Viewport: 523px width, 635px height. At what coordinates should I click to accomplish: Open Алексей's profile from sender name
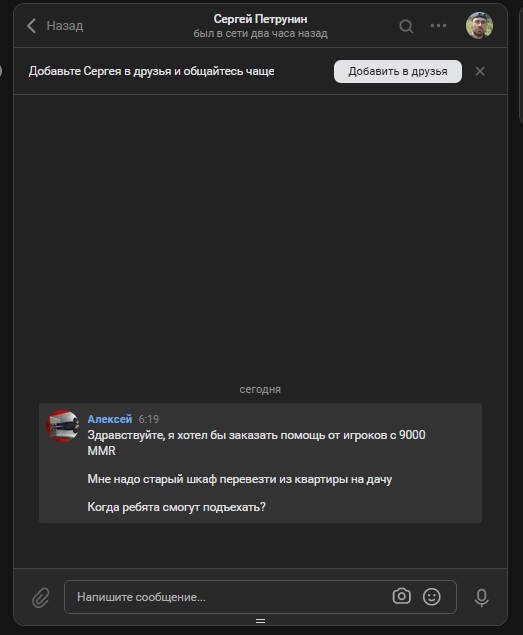click(x=110, y=419)
